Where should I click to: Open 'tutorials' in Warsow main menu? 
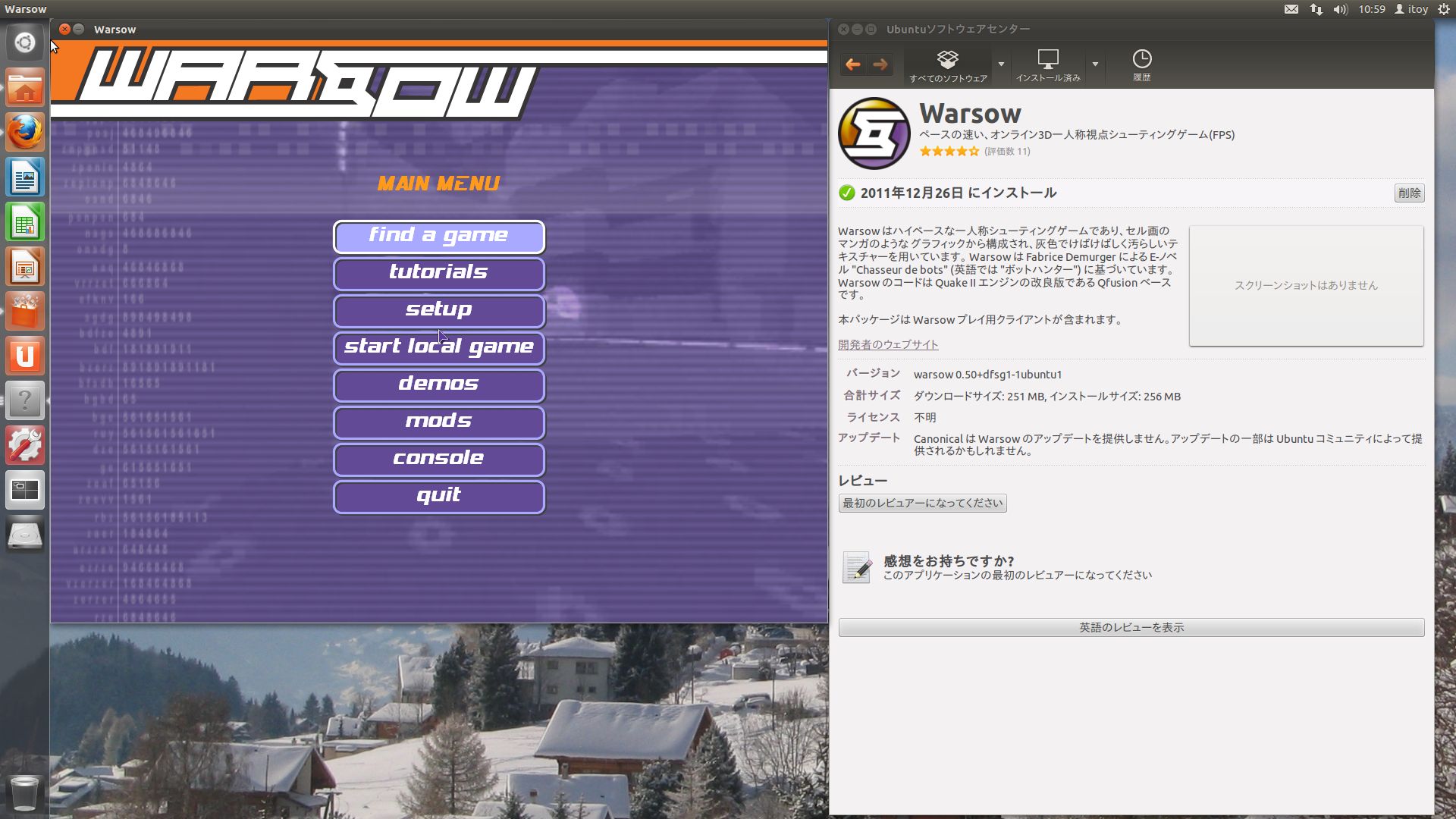pos(438,274)
